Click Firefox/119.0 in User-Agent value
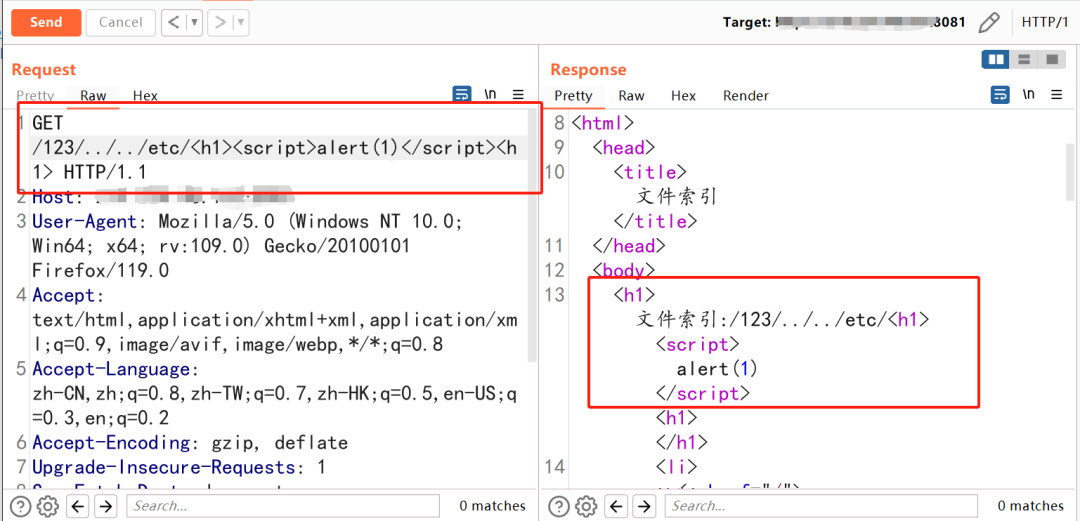Viewport: 1080px width, 521px height. coord(101,271)
